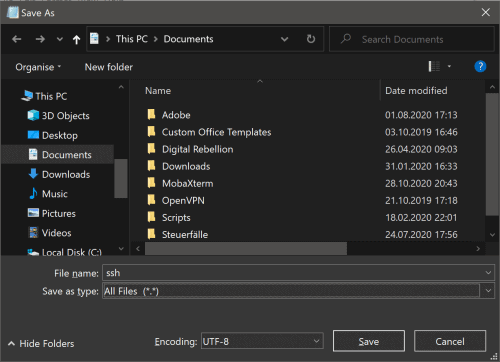Select the Steuerfälle folder
Viewport: 500px width, 362px height.
(x=185, y=234)
